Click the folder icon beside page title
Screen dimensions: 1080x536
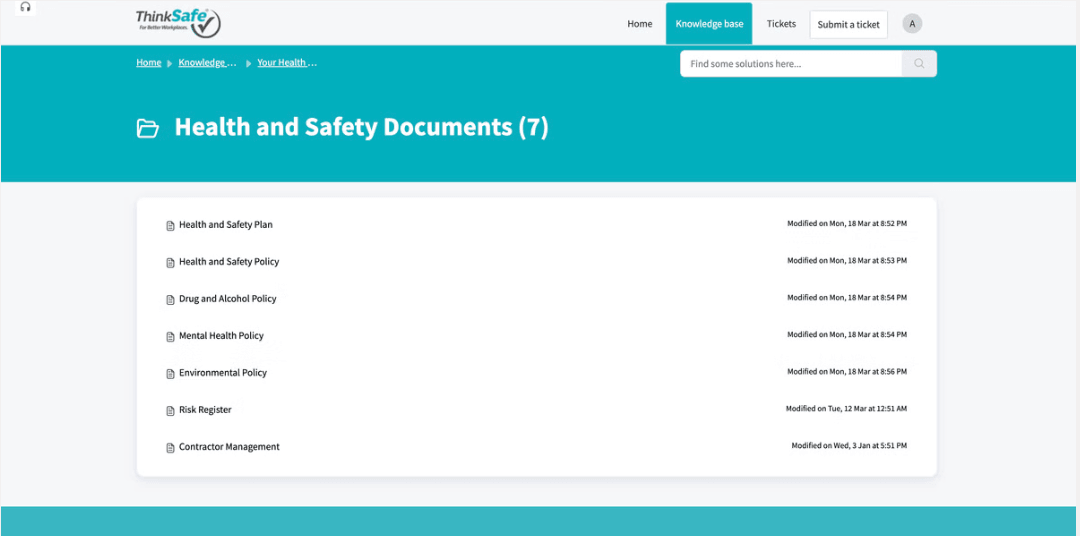point(148,128)
